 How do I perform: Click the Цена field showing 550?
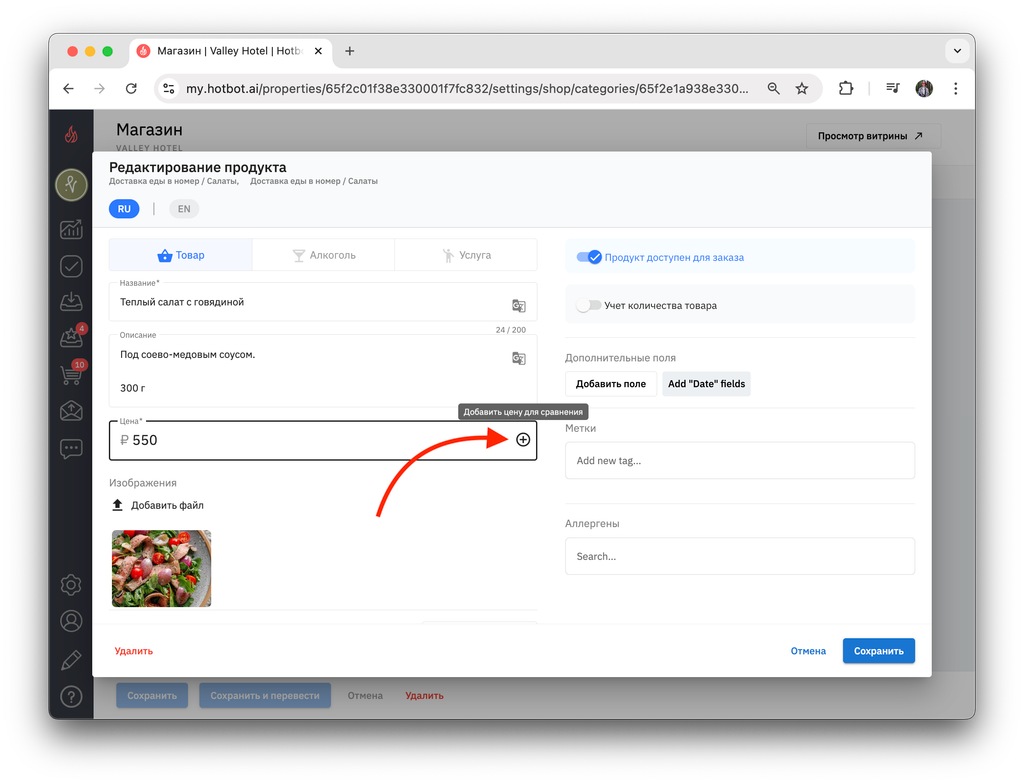(323, 440)
